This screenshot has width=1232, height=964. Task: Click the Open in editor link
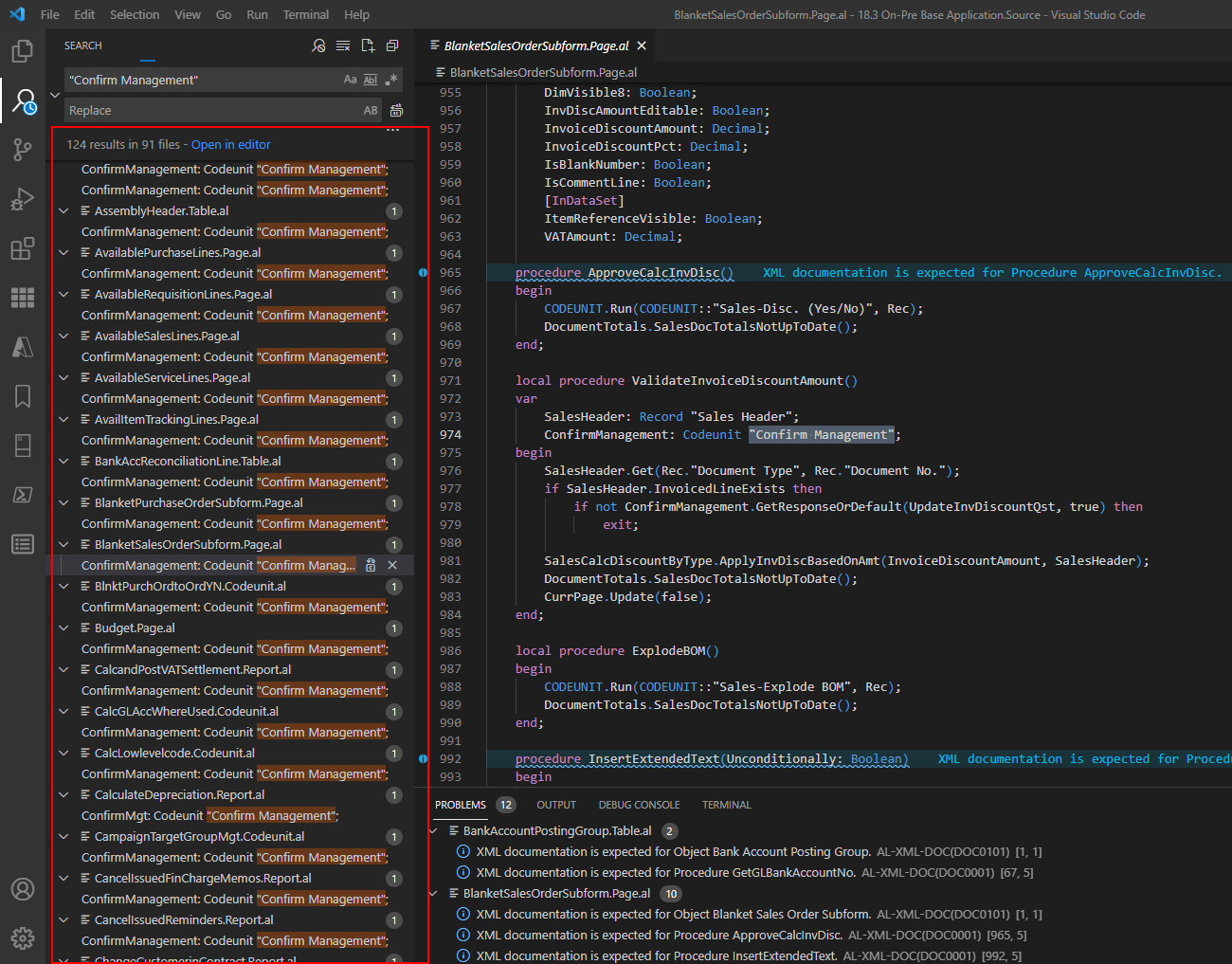coord(230,145)
